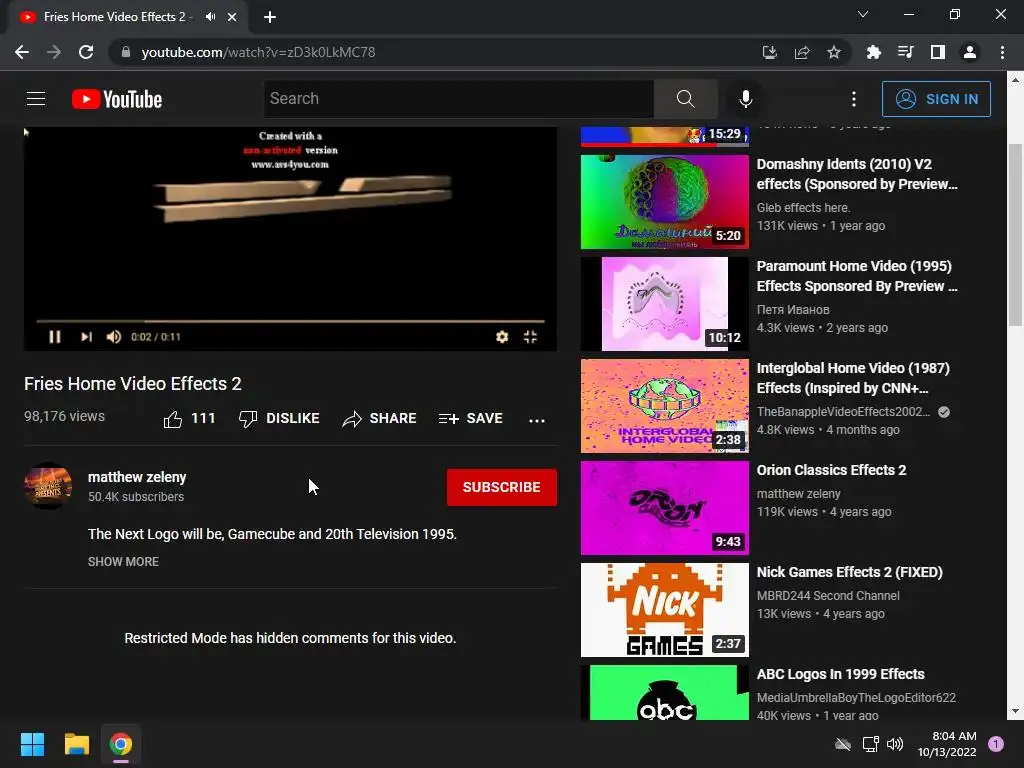Image resolution: width=1024 pixels, height=768 pixels.
Task: Open a new browser tab
Action: pos(270,17)
